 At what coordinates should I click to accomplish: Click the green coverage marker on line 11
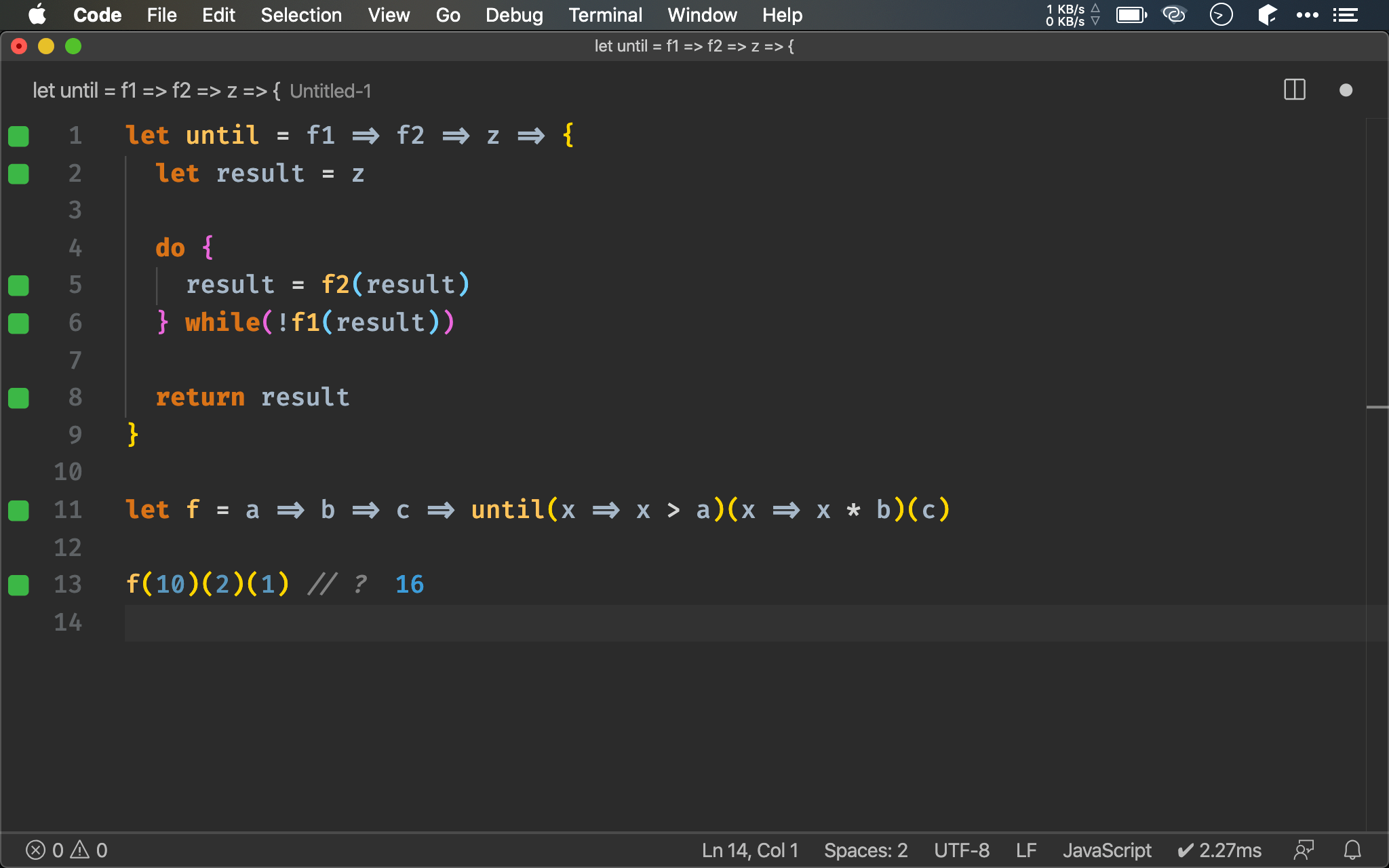(18, 511)
